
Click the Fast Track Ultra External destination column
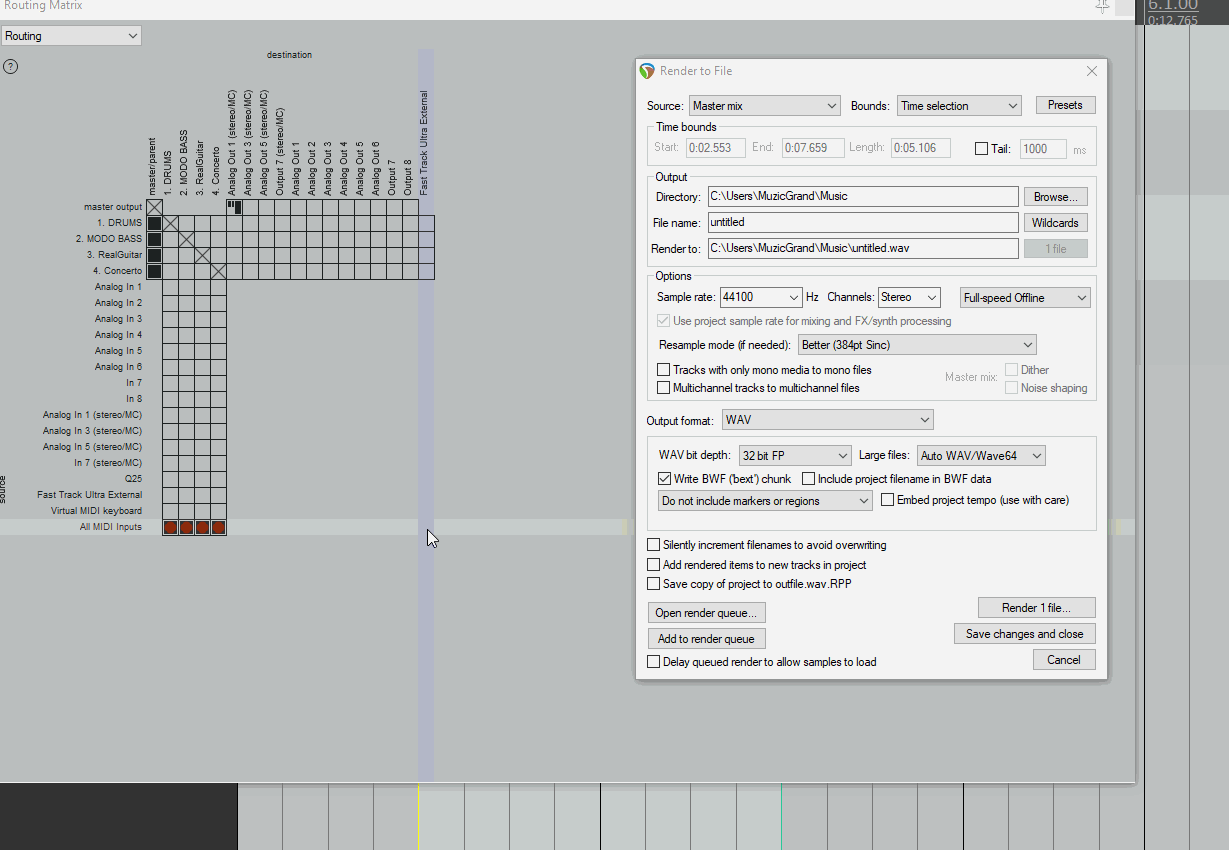pyautogui.click(x=424, y=143)
